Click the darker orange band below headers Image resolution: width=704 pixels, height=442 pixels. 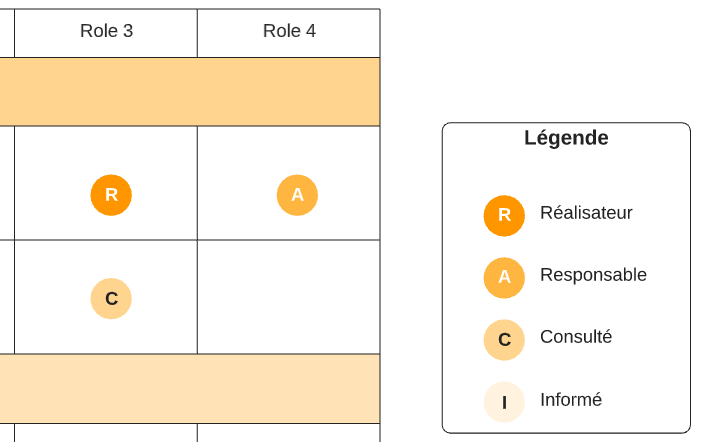point(190,91)
